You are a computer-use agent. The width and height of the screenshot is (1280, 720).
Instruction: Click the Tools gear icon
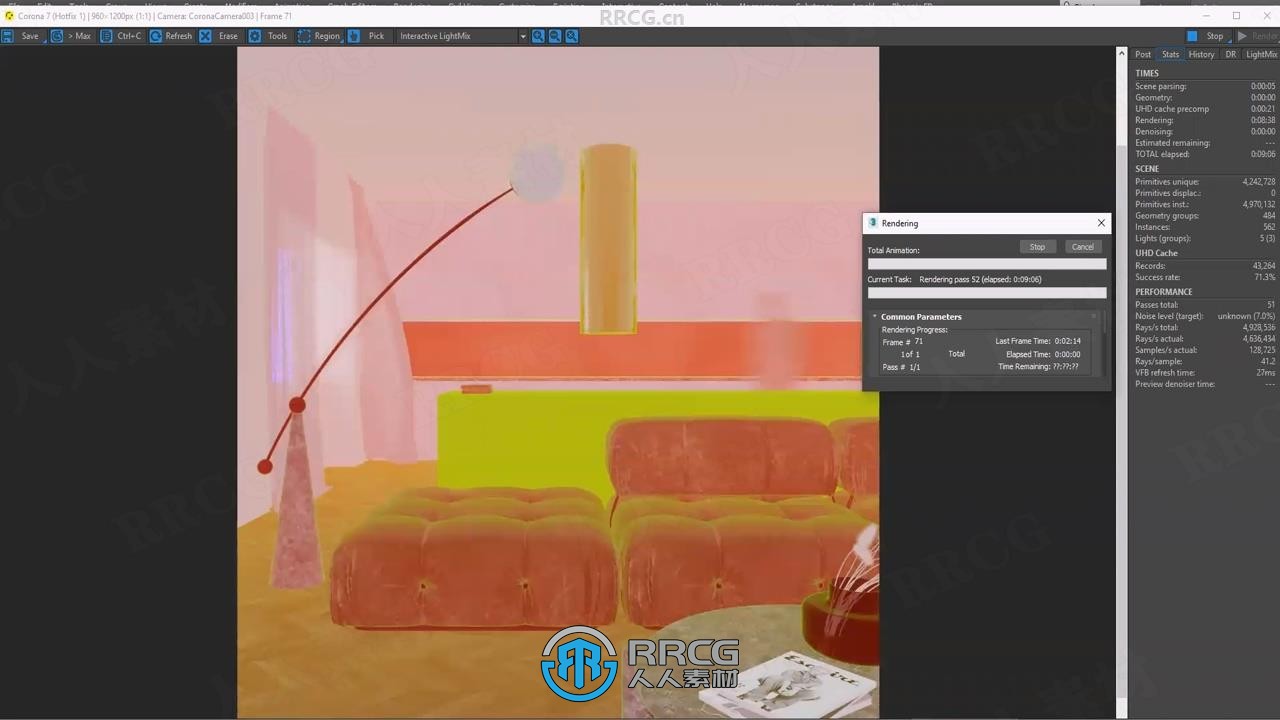pyautogui.click(x=255, y=36)
